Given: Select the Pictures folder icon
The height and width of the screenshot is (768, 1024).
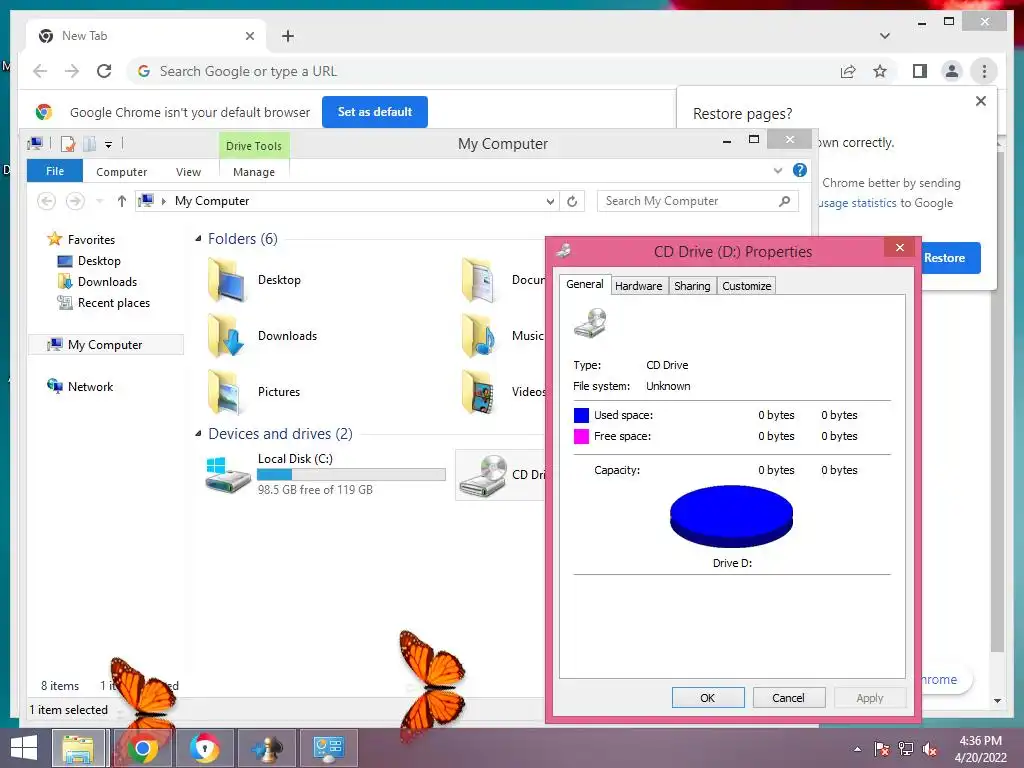Looking at the screenshot, I should click(x=227, y=392).
